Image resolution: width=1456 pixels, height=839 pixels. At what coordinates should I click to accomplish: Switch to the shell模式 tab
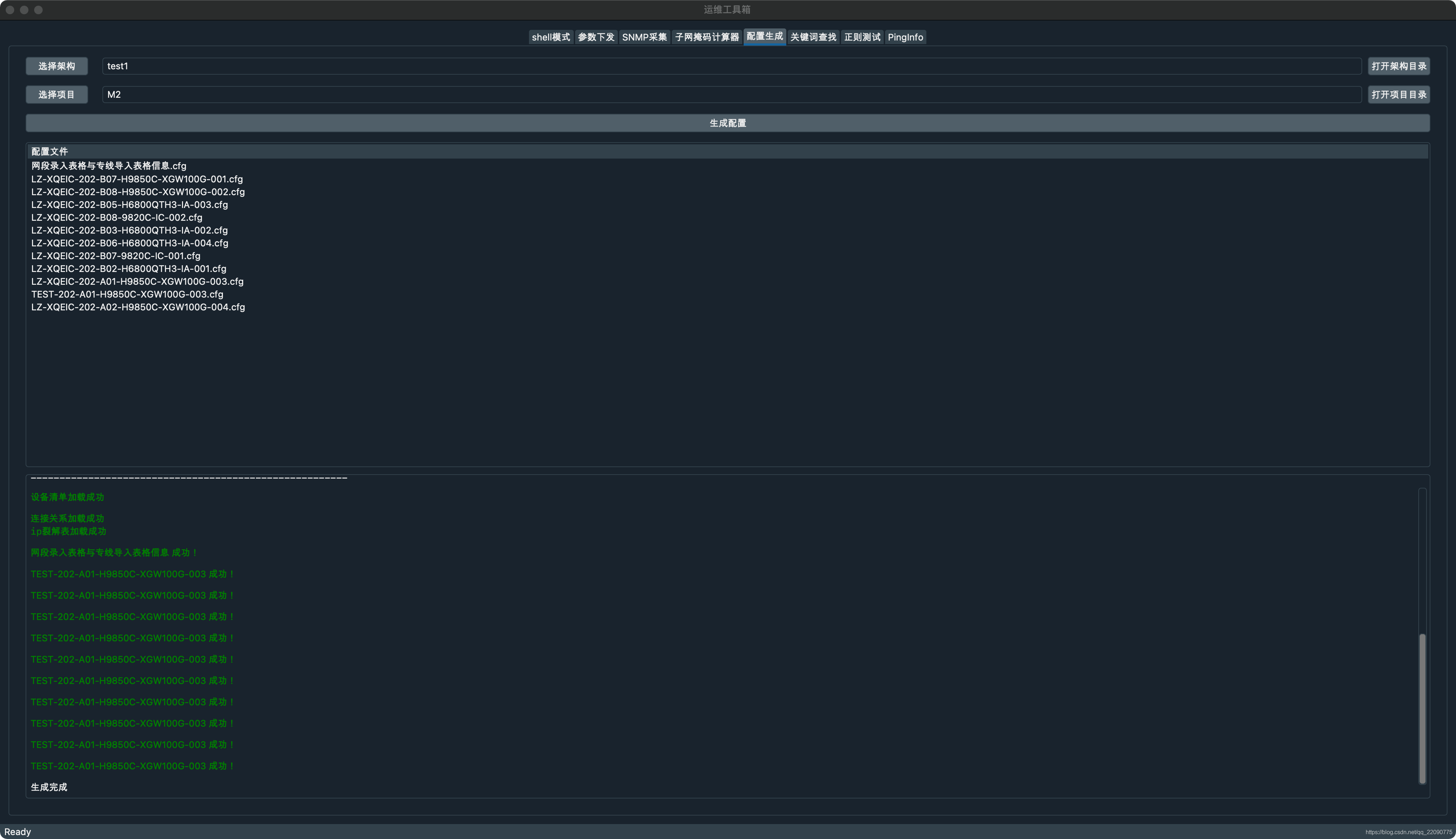click(x=550, y=37)
